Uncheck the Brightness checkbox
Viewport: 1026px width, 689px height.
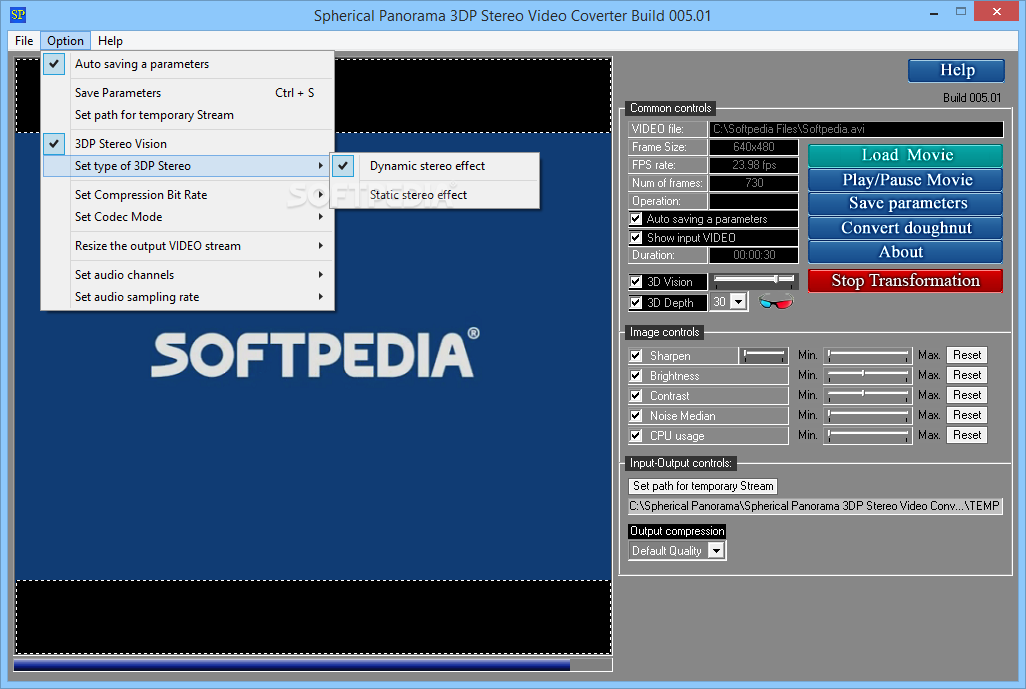click(x=636, y=376)
